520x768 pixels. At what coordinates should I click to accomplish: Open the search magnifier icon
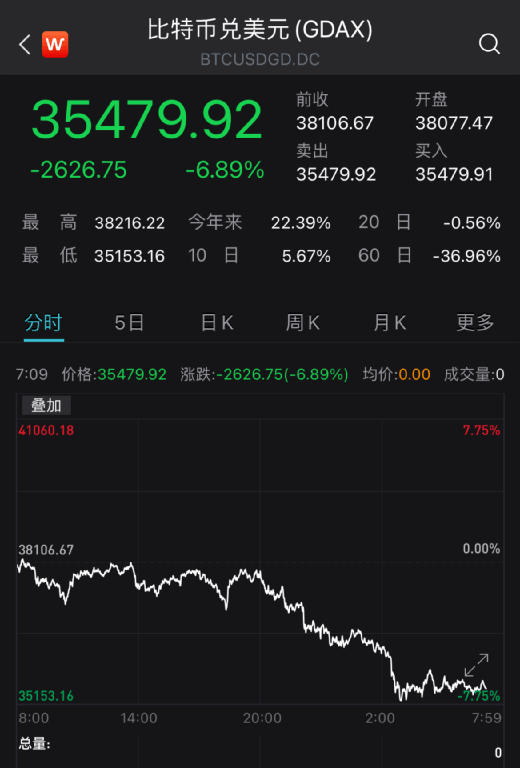(x=489, y=45)
